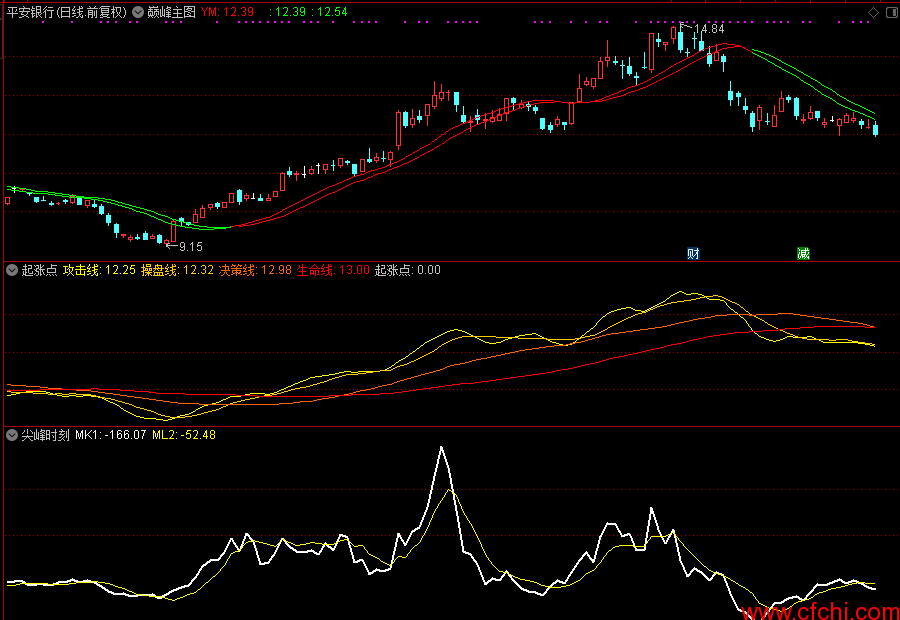Click the 尖峰时刻 indicator name label
Image resolution: width=900 pixels, height=620 pixels.
point(46,435)
